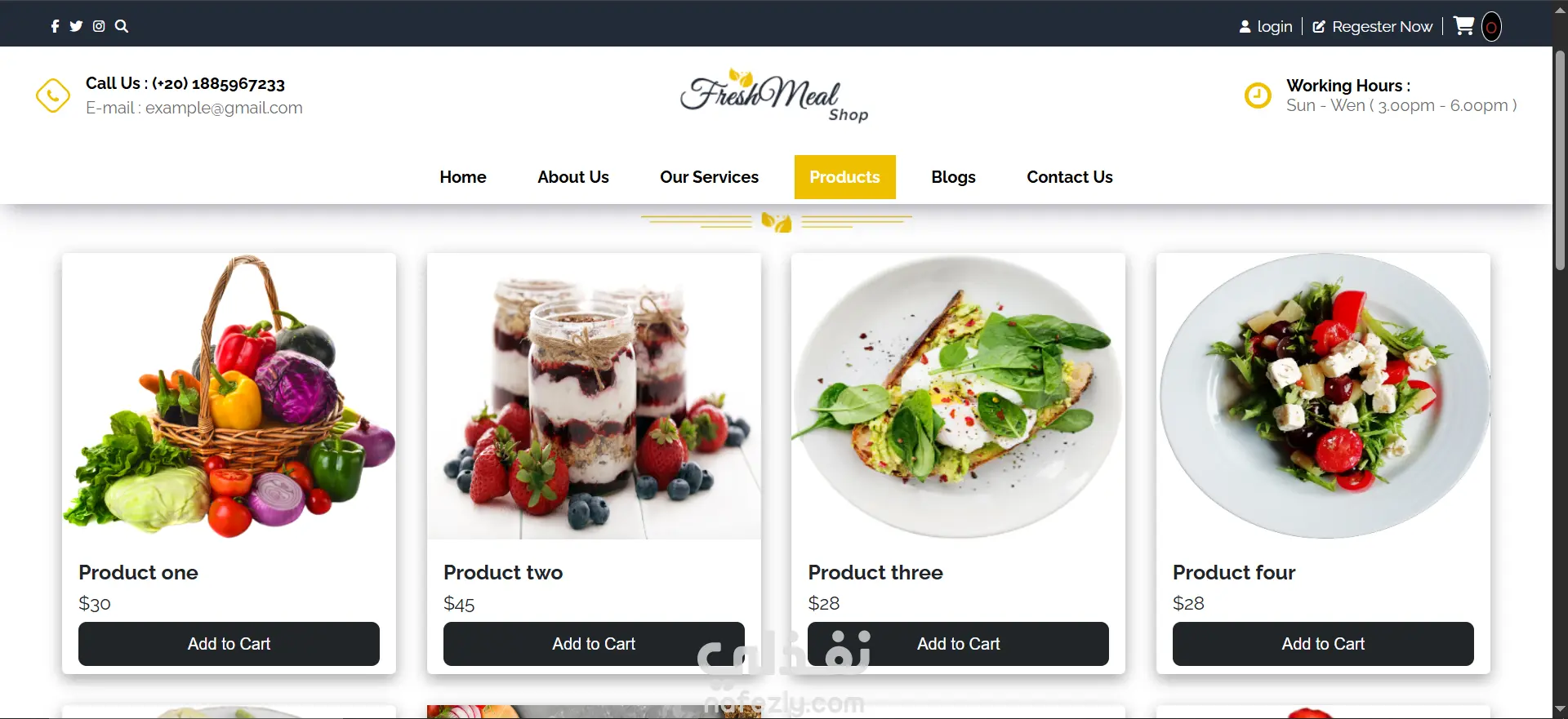The height and width of the screenshot is (719, 1568).
Task: Click the search magnifier icon
Action: [x=122, y=26]
